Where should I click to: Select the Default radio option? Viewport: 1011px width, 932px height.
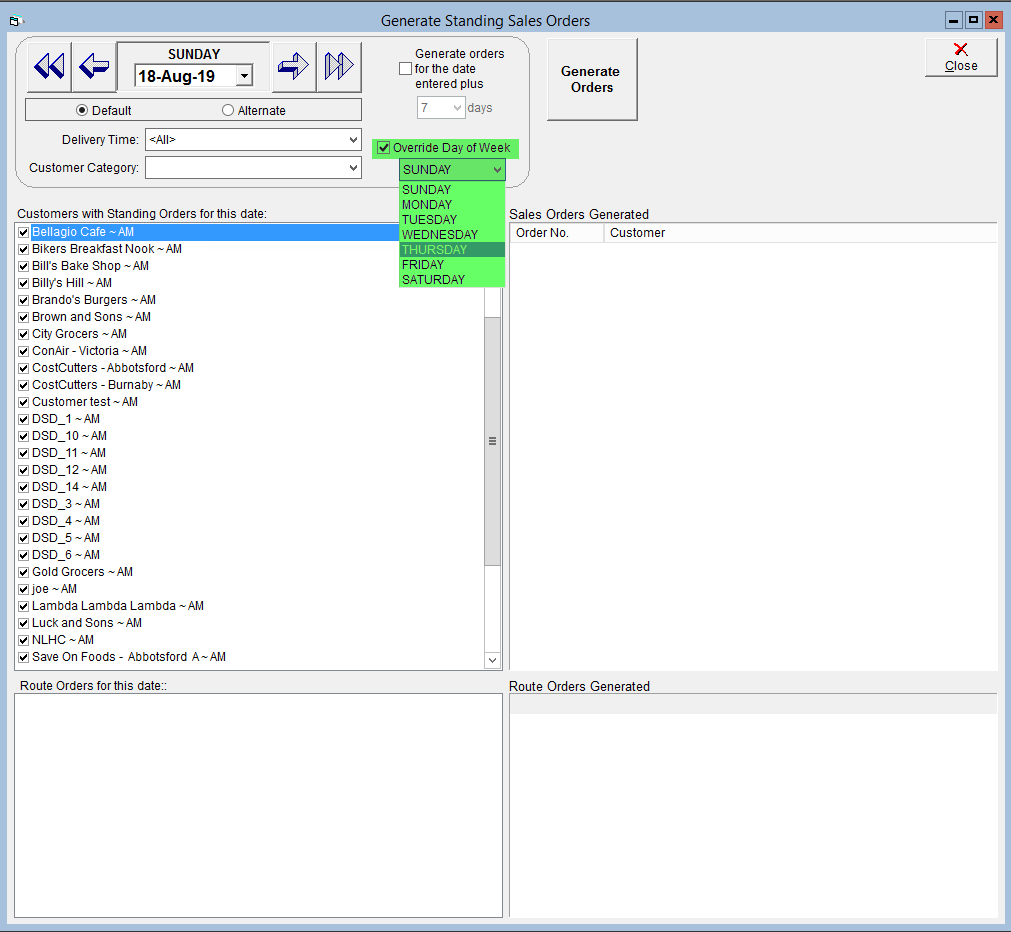pos(104,110)
